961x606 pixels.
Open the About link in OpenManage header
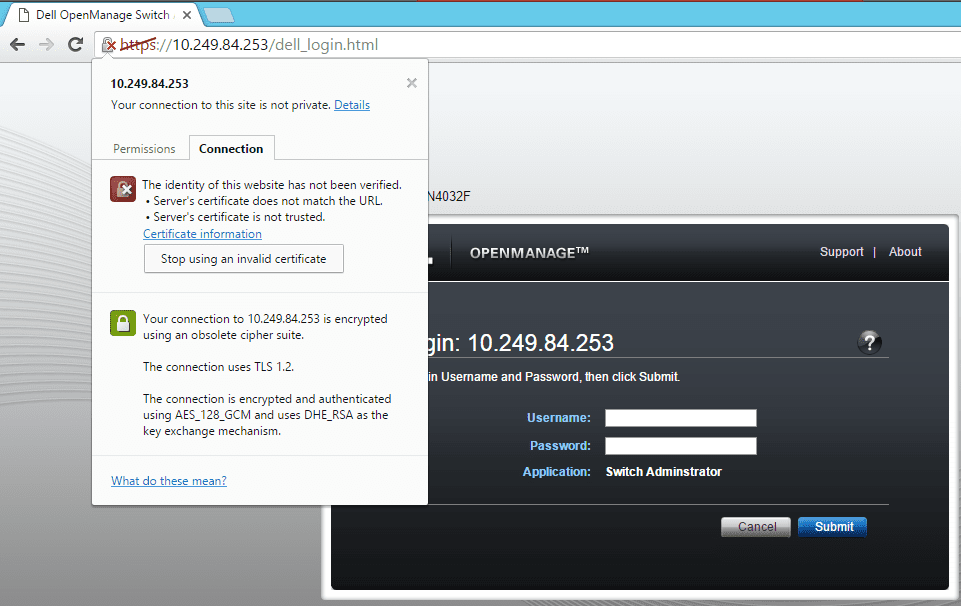905,251
